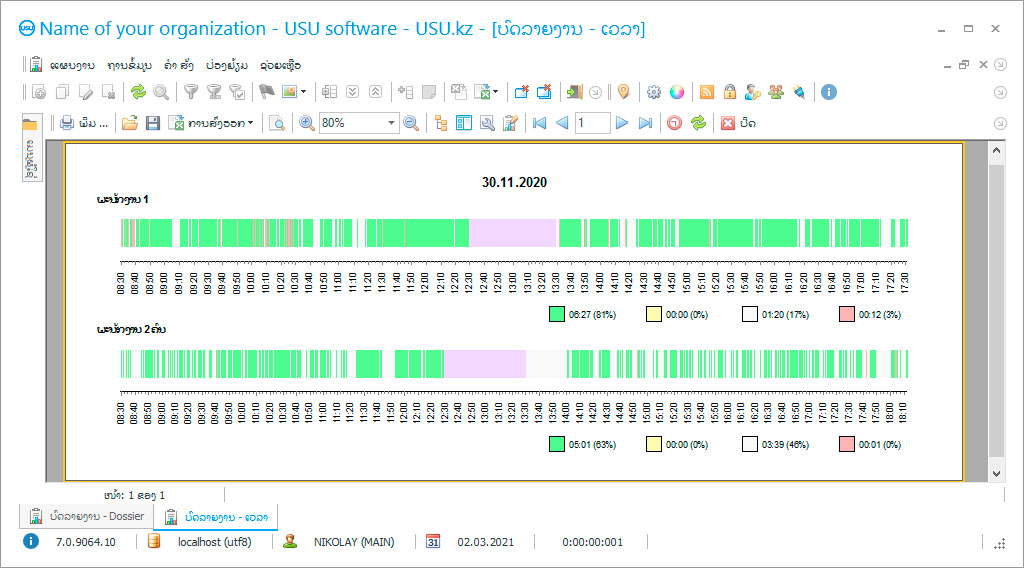The height and width of the screenshot is (568, 1024).
Task: Click the map location pin icon
Action: tap(623, 92)
